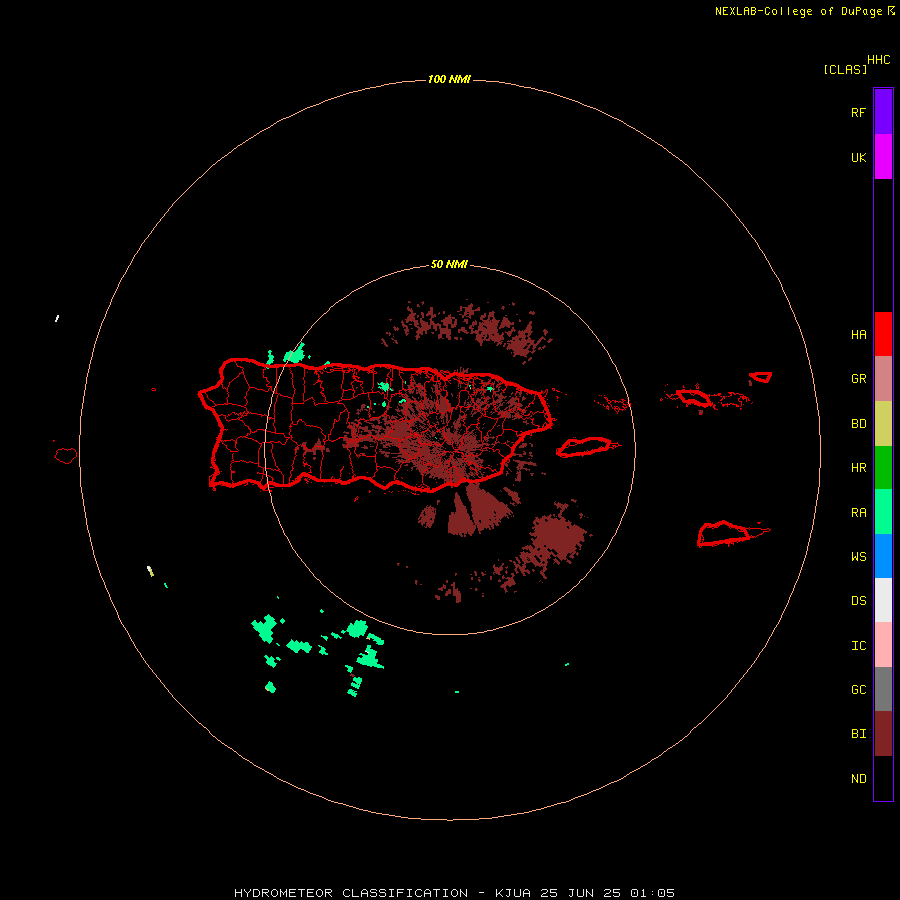Click the HHC product code label
Viewport: 900px width, 900px height.
point(878,60)
